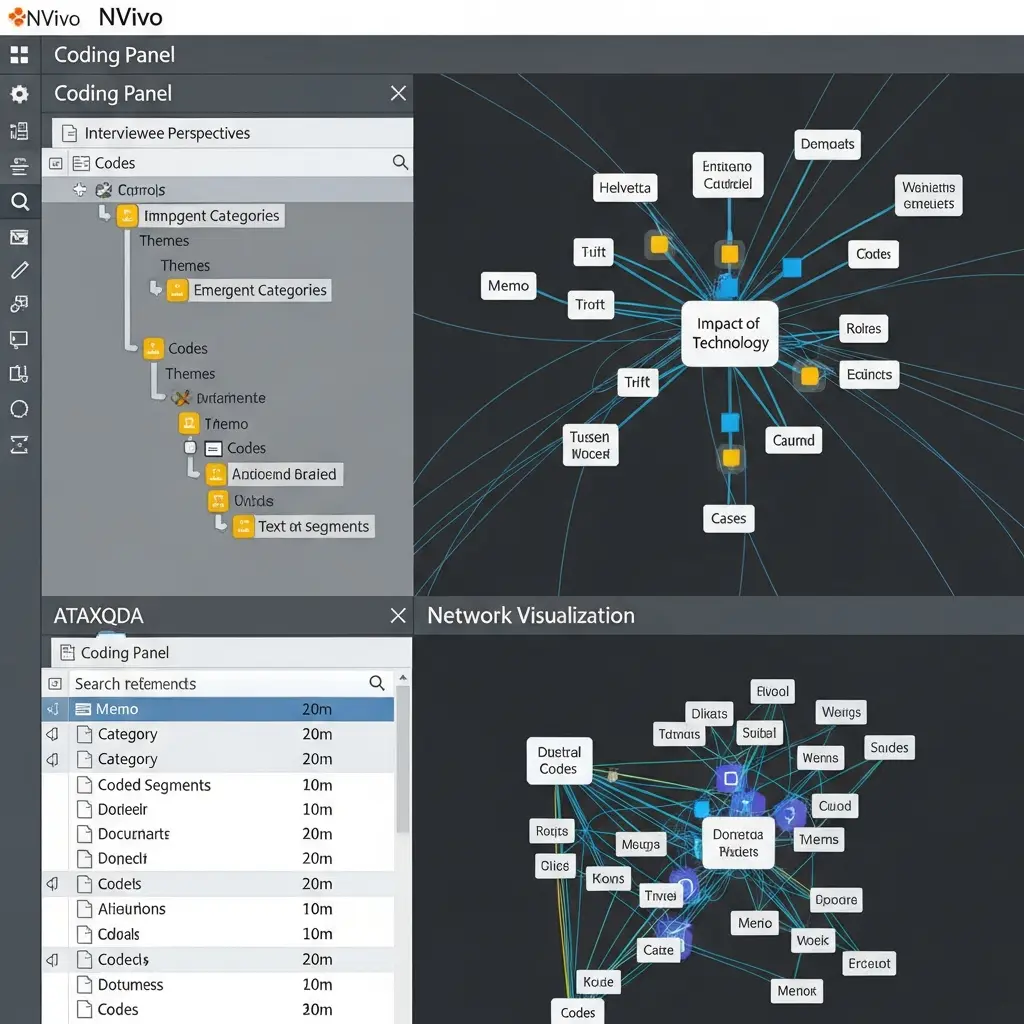Expand the Camrols node with plus icon

[80, 190]
